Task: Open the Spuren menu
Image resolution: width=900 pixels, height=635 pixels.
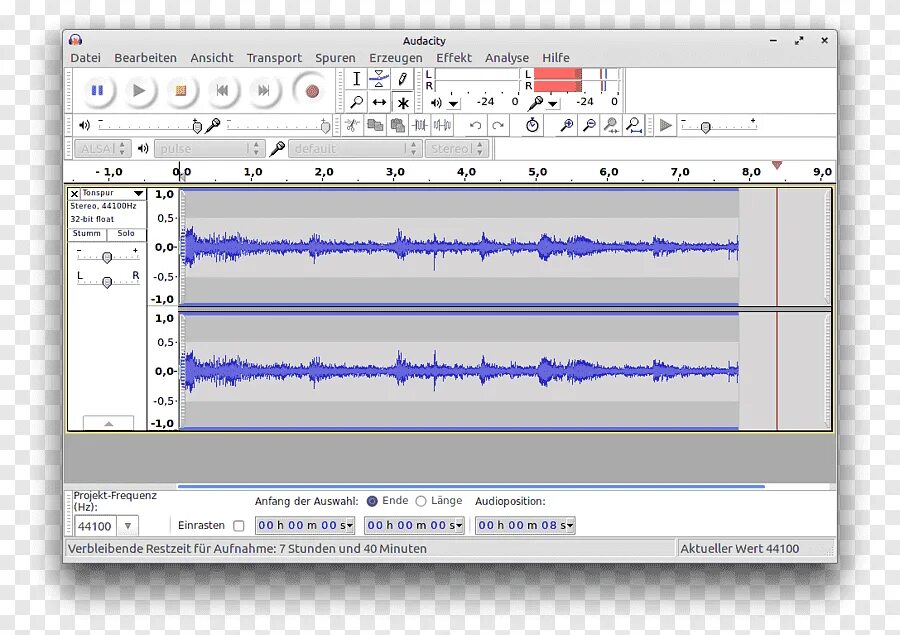Action: [x=335, y=57]
